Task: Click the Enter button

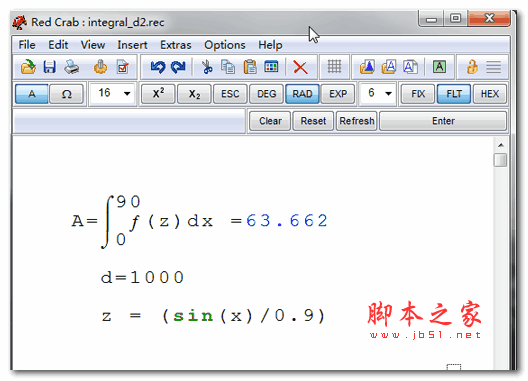Action: coord(443,121)
